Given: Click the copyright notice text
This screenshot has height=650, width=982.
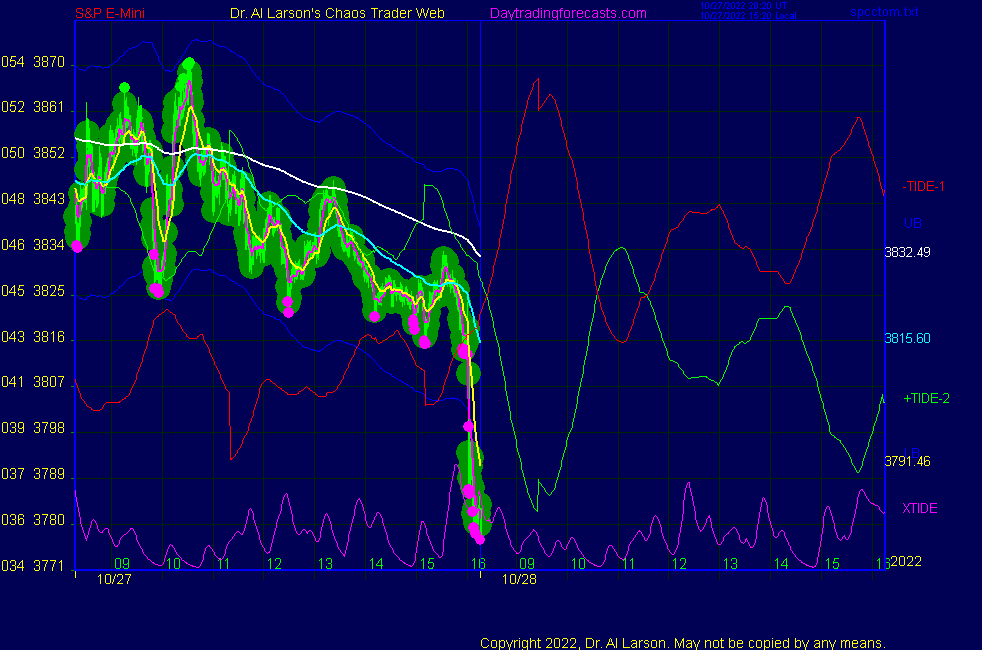Looking at the screenshot, I should (x=683, y=642).
